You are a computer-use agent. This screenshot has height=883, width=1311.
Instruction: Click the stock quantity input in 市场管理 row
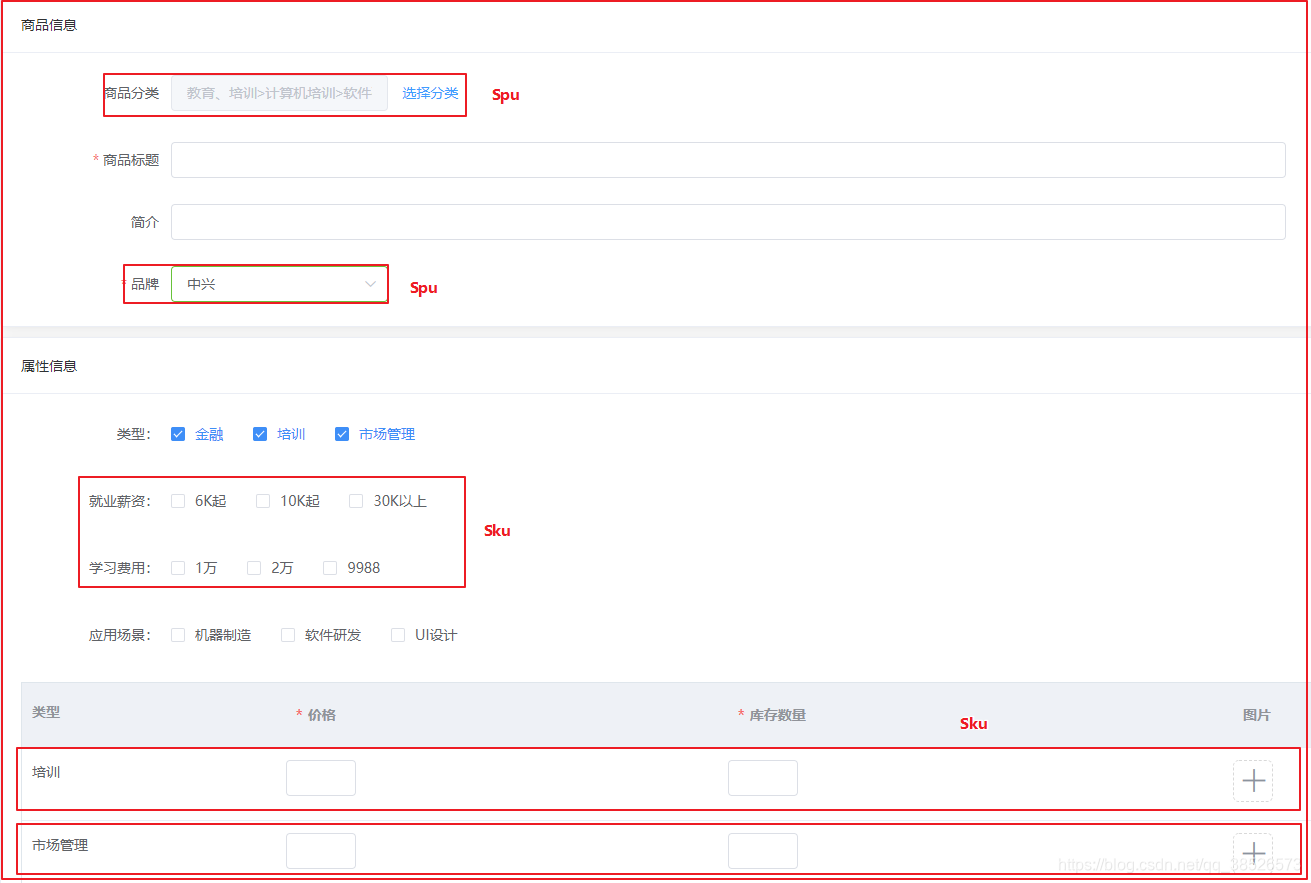pyautogui.click(x=763, y=851)
